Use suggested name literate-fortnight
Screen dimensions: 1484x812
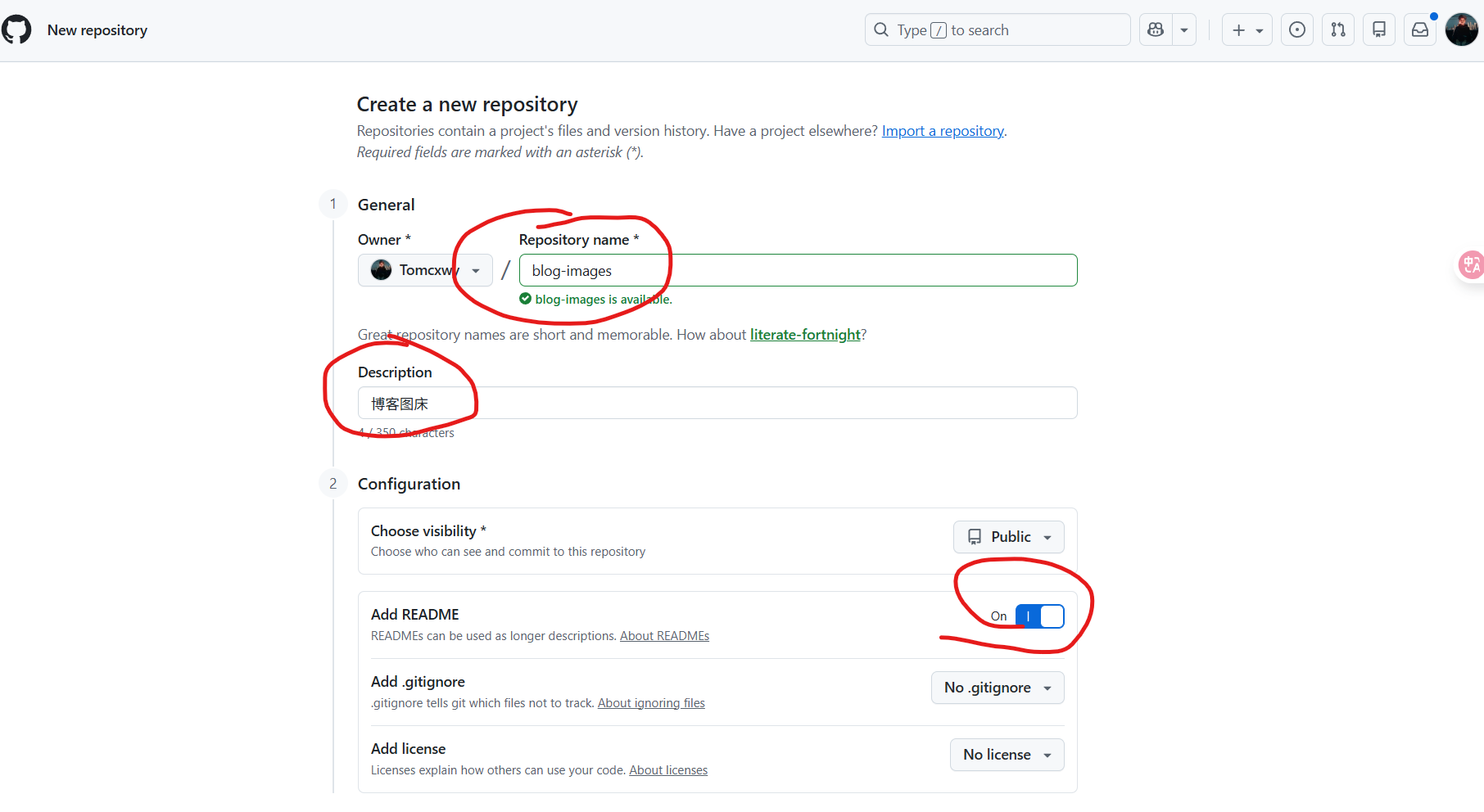click(x=805, y=335)
